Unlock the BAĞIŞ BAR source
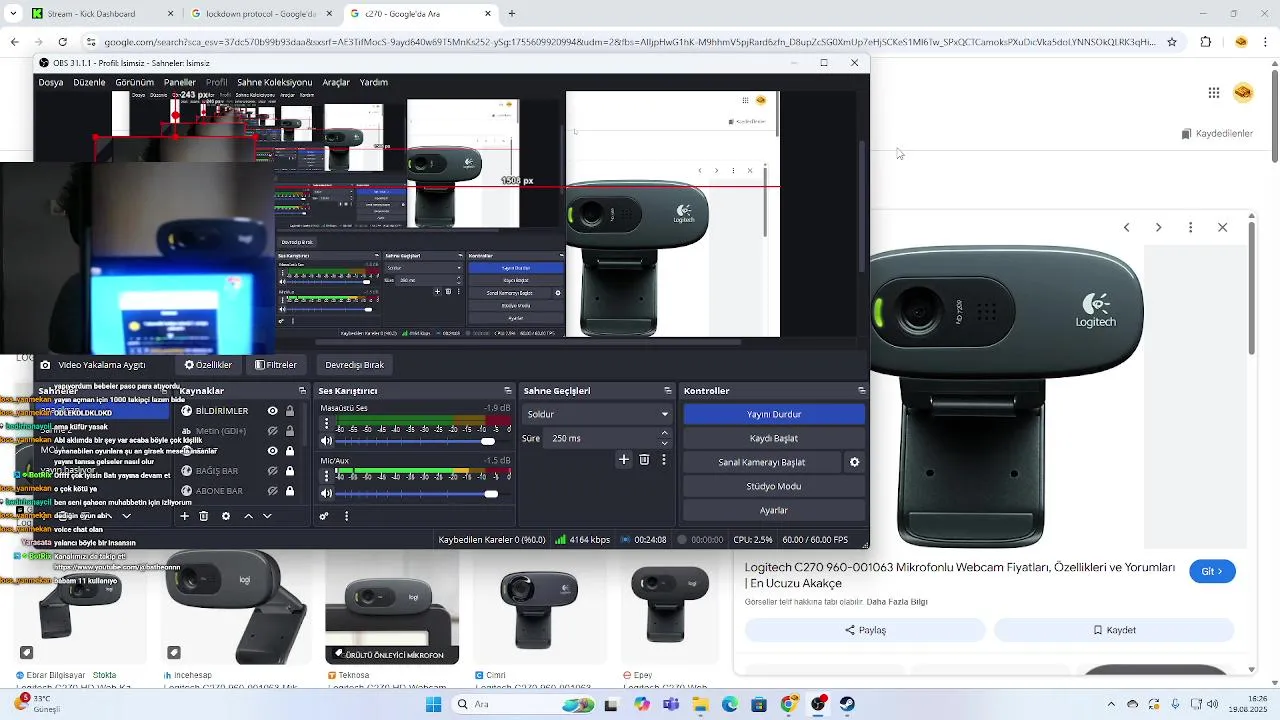The width and height of the screenshot is (1280, 720). [290, 471]
